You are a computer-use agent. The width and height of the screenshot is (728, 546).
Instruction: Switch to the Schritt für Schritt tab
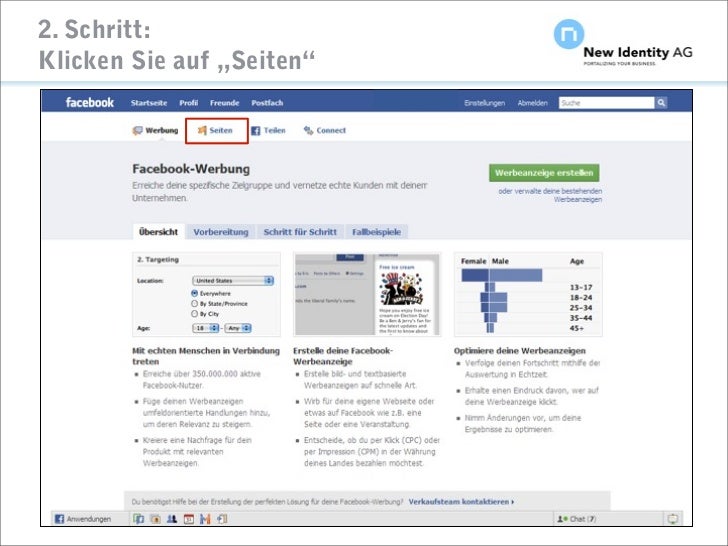300,232
